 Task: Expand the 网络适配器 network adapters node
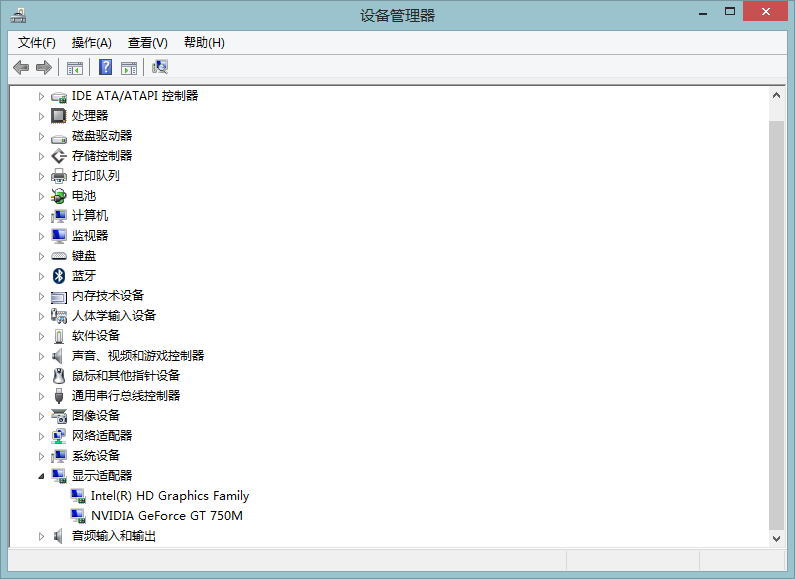point(41,436)
